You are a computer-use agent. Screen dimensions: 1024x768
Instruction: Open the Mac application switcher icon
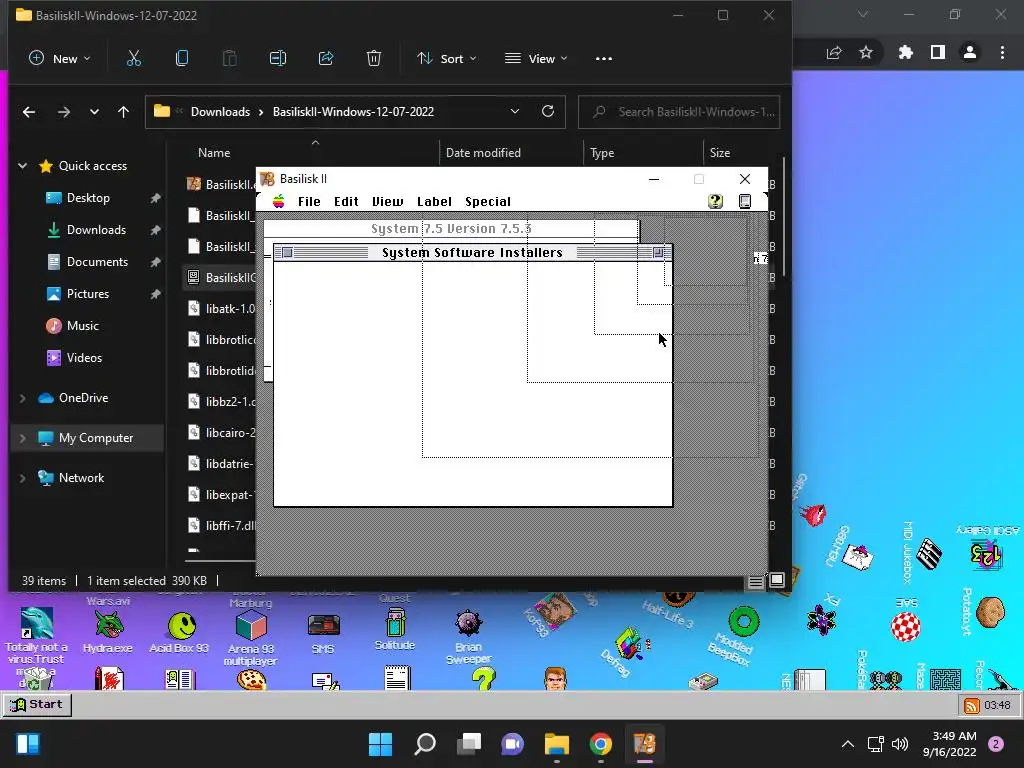pos(744,201)
